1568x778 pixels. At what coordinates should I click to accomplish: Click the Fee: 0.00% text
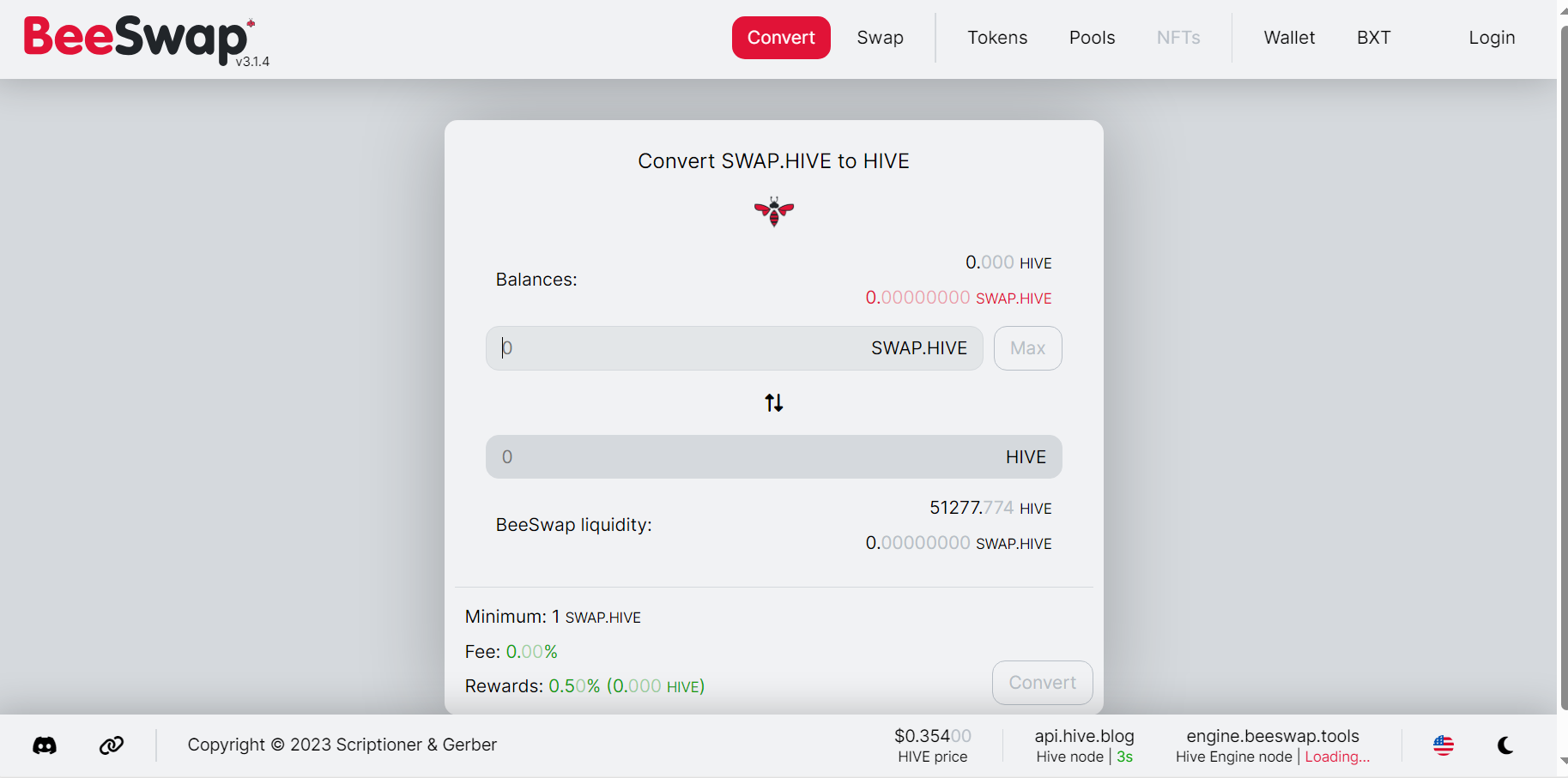[512, 652]
